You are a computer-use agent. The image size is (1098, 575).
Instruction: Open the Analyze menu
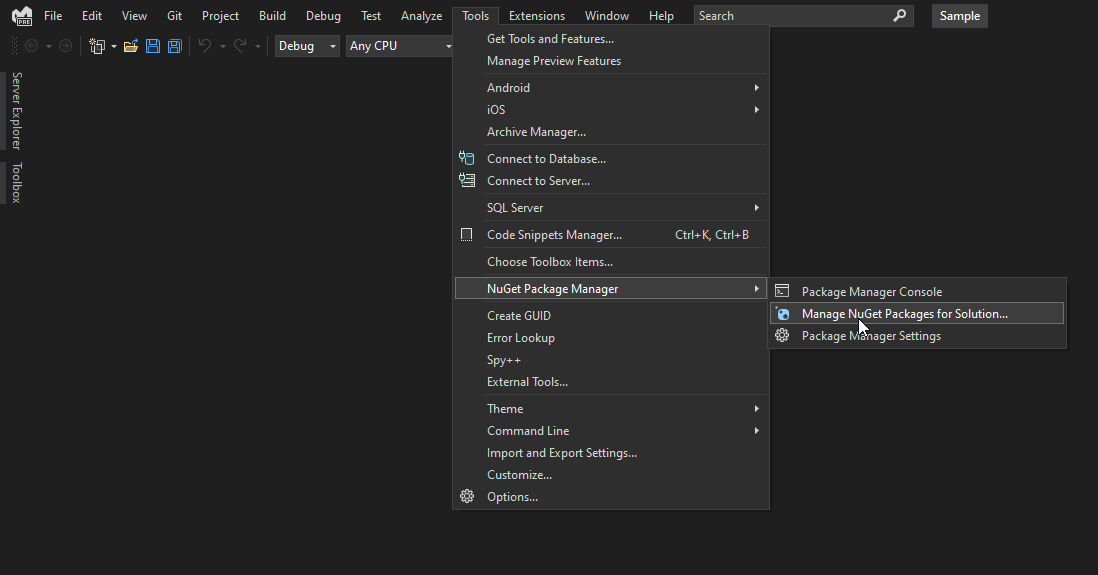point(422,15)
